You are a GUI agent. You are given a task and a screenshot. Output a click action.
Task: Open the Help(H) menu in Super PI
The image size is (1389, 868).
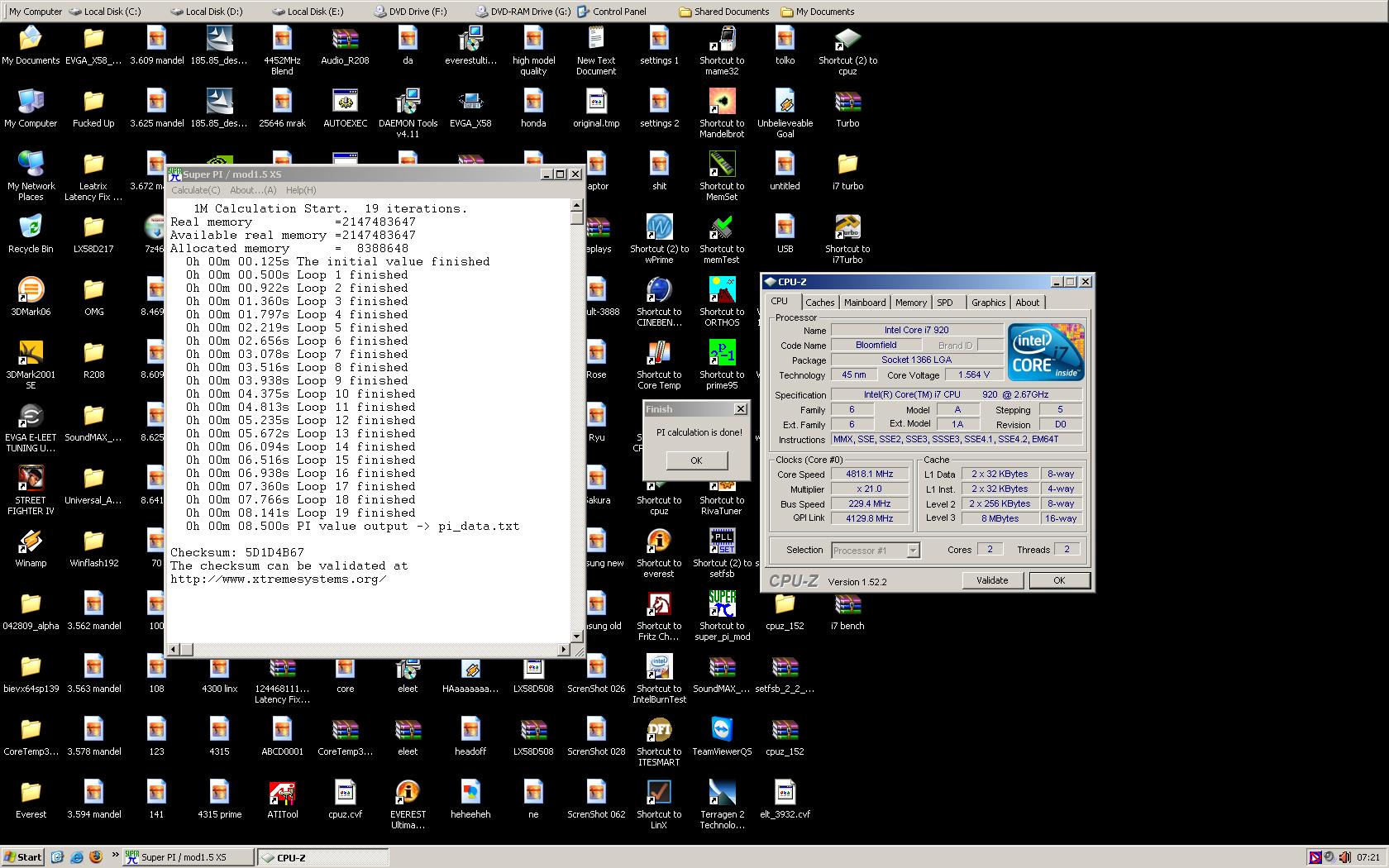[x=301, y=190]
